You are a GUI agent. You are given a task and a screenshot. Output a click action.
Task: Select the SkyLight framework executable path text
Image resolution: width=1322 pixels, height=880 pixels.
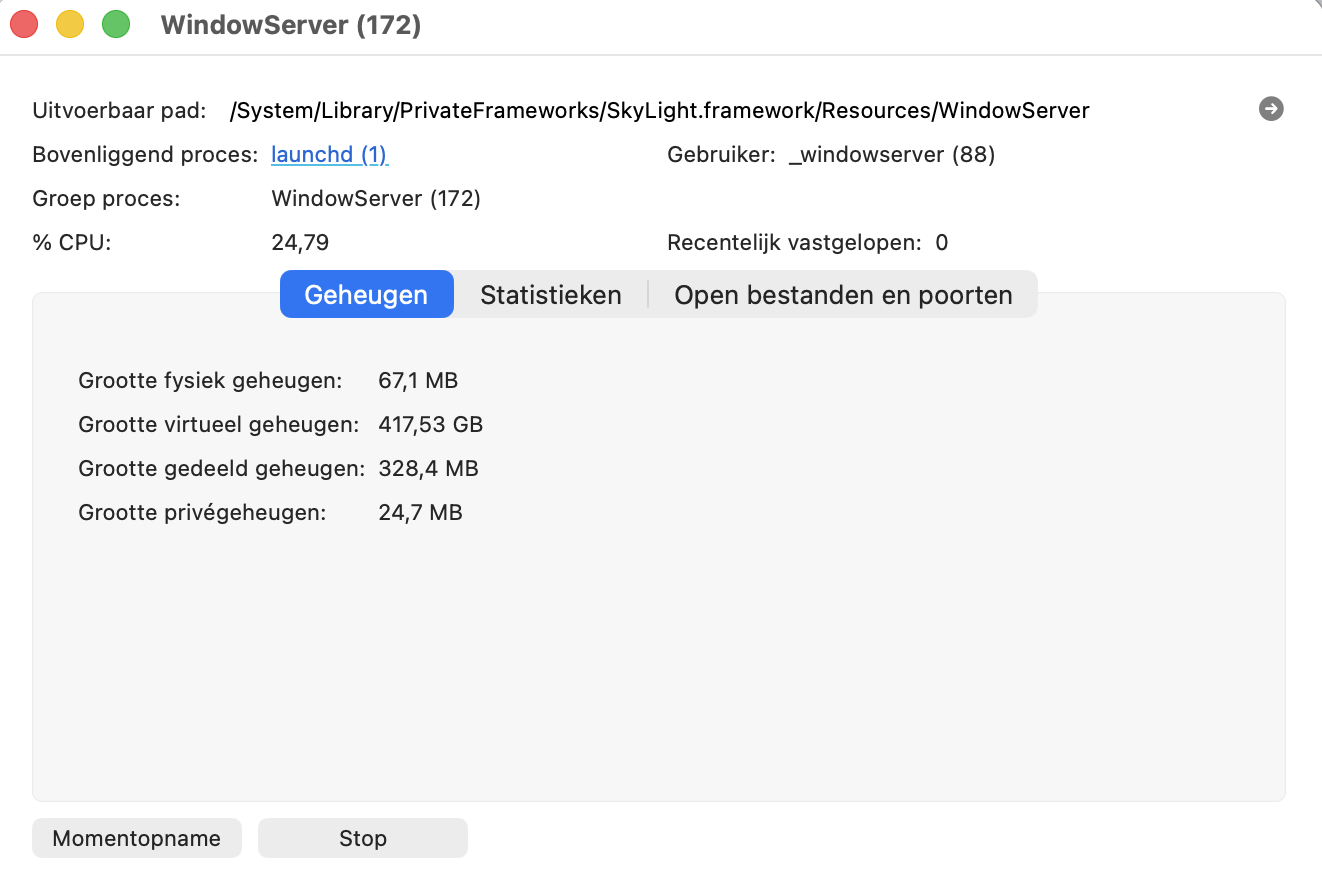click(660, 110)
